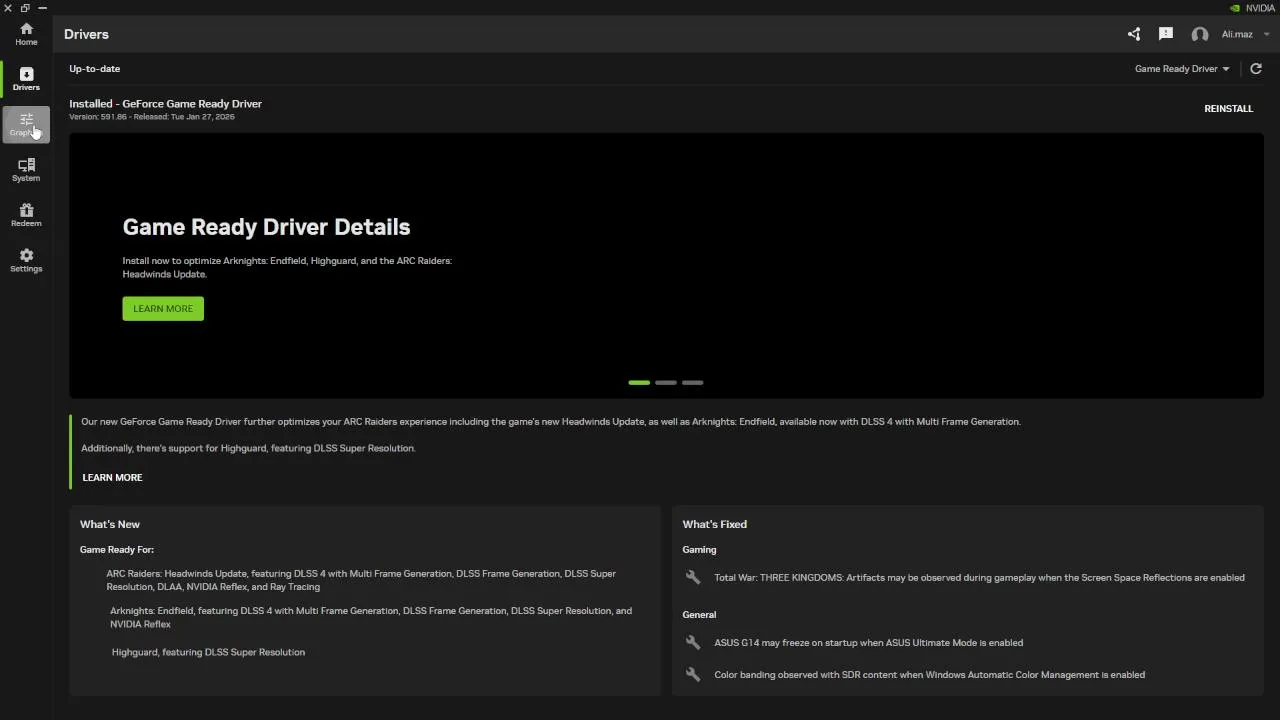Click the What's Fixed heading

click(714, 524)
